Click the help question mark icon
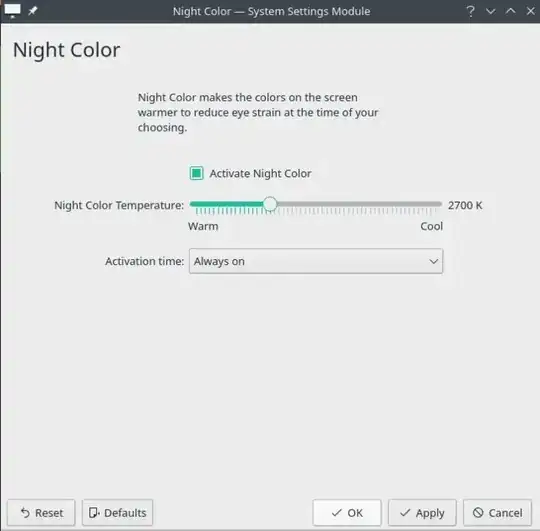The image size is (540, 531). (x=470, y=11)
